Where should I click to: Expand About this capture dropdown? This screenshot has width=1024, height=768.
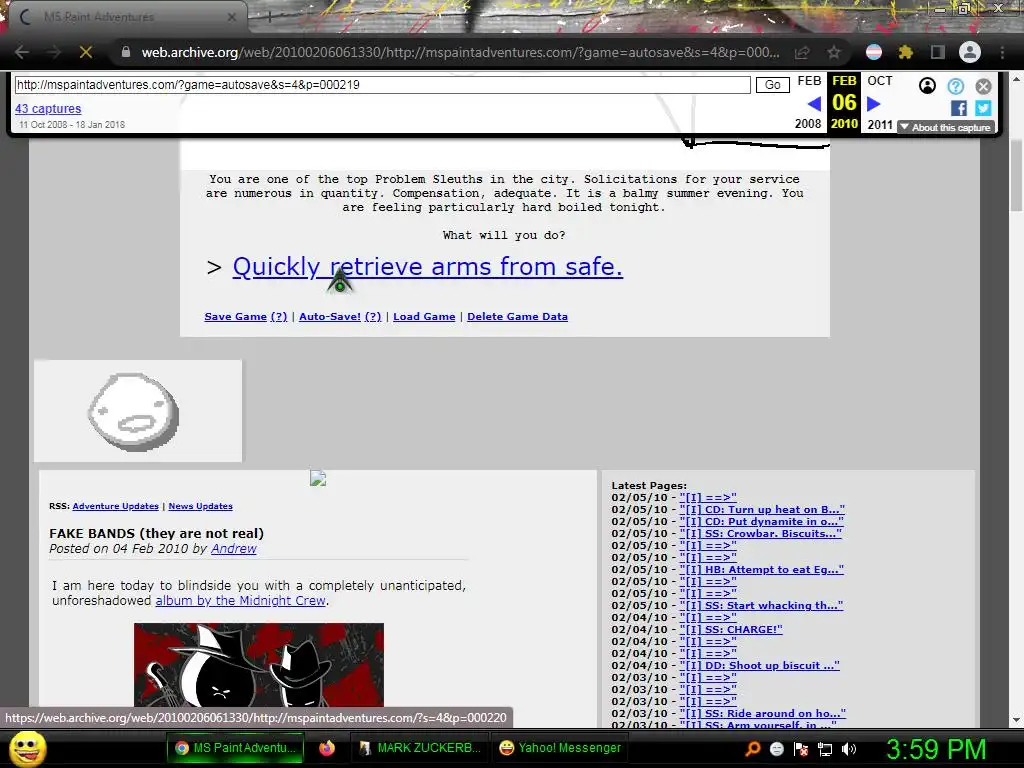pyautogui.click(x=945, y=127)
